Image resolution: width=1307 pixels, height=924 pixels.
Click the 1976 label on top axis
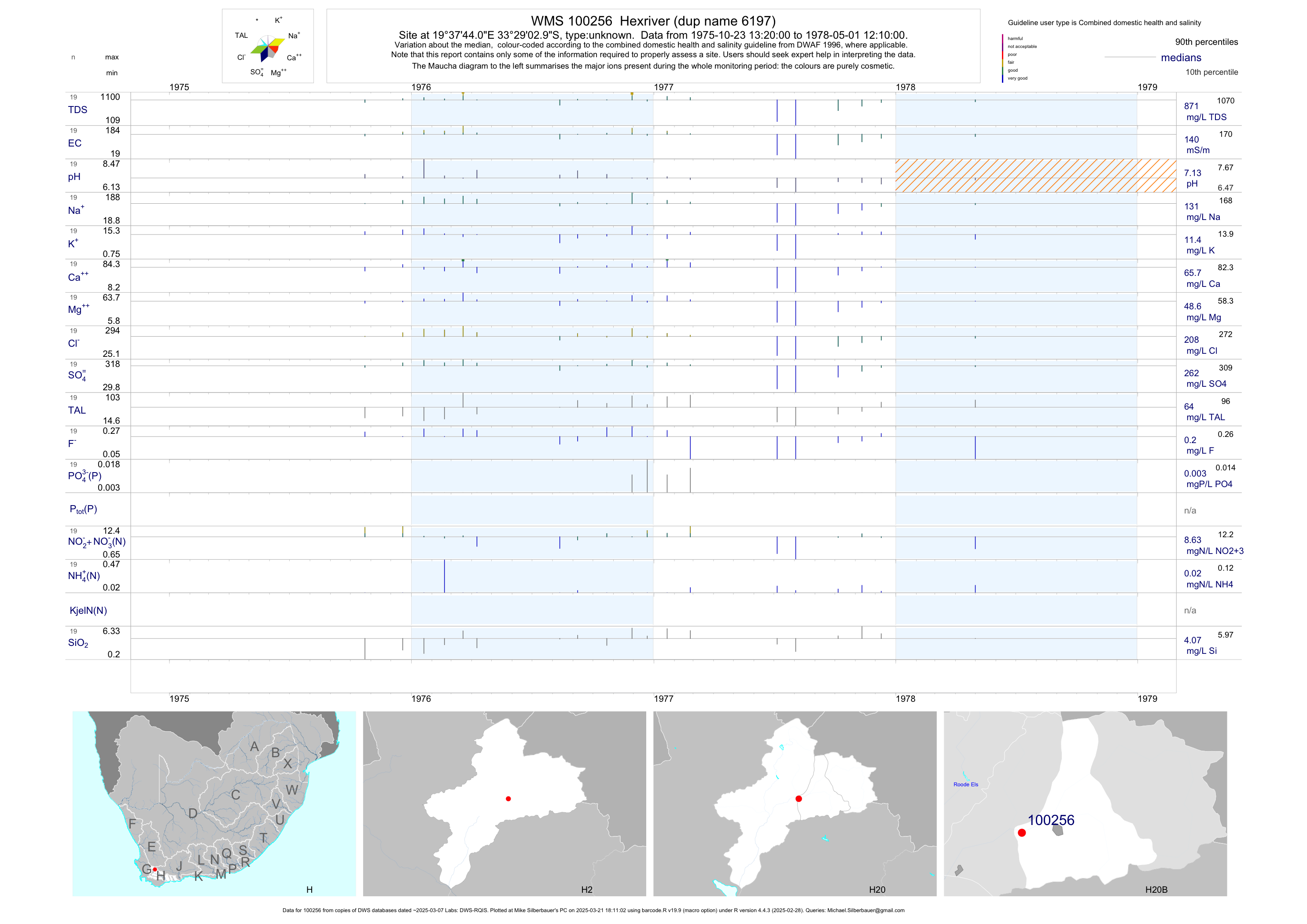click(x=421, y=87)
